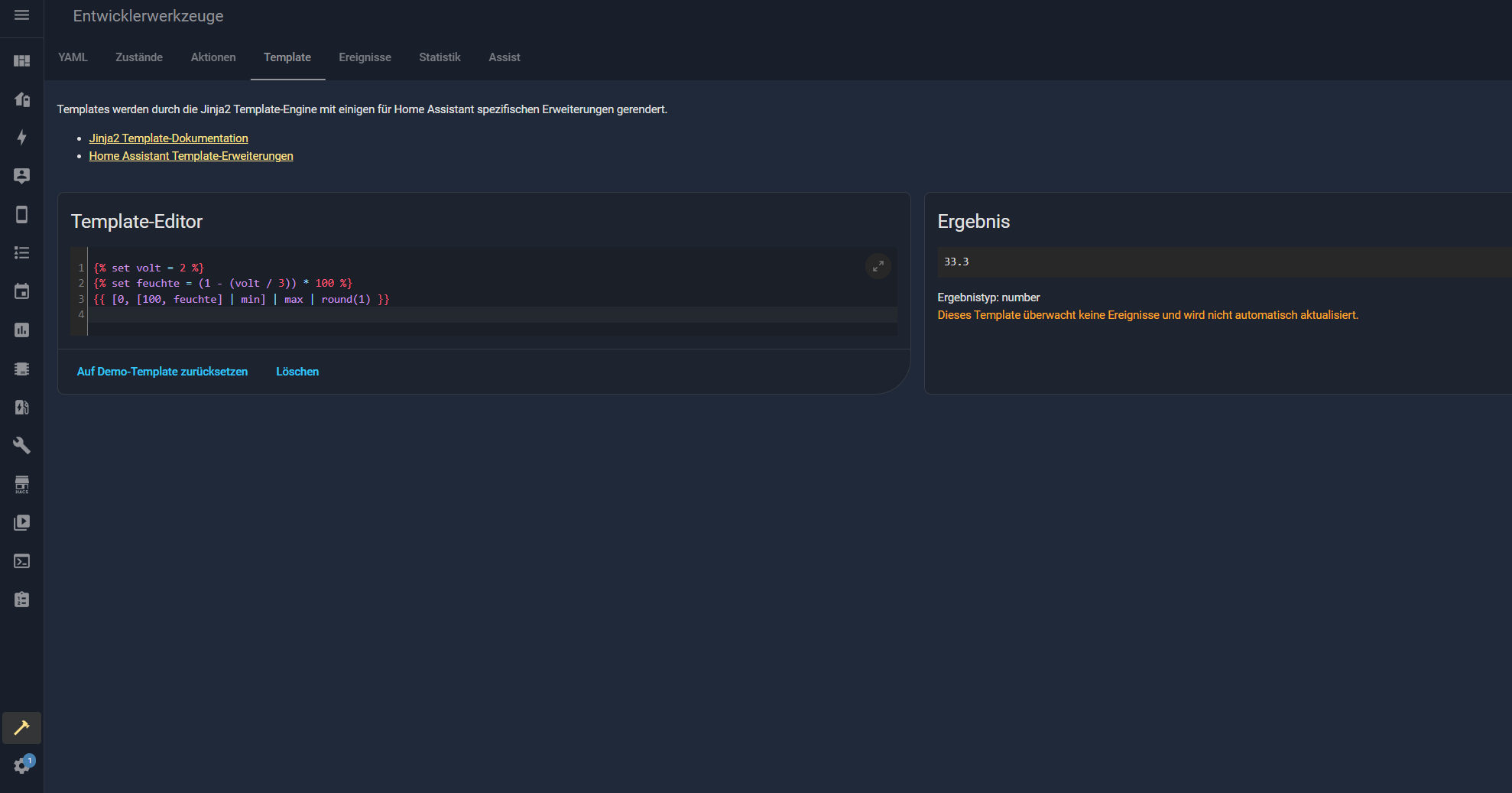Switch to the YAML tab

coord(73,57)
